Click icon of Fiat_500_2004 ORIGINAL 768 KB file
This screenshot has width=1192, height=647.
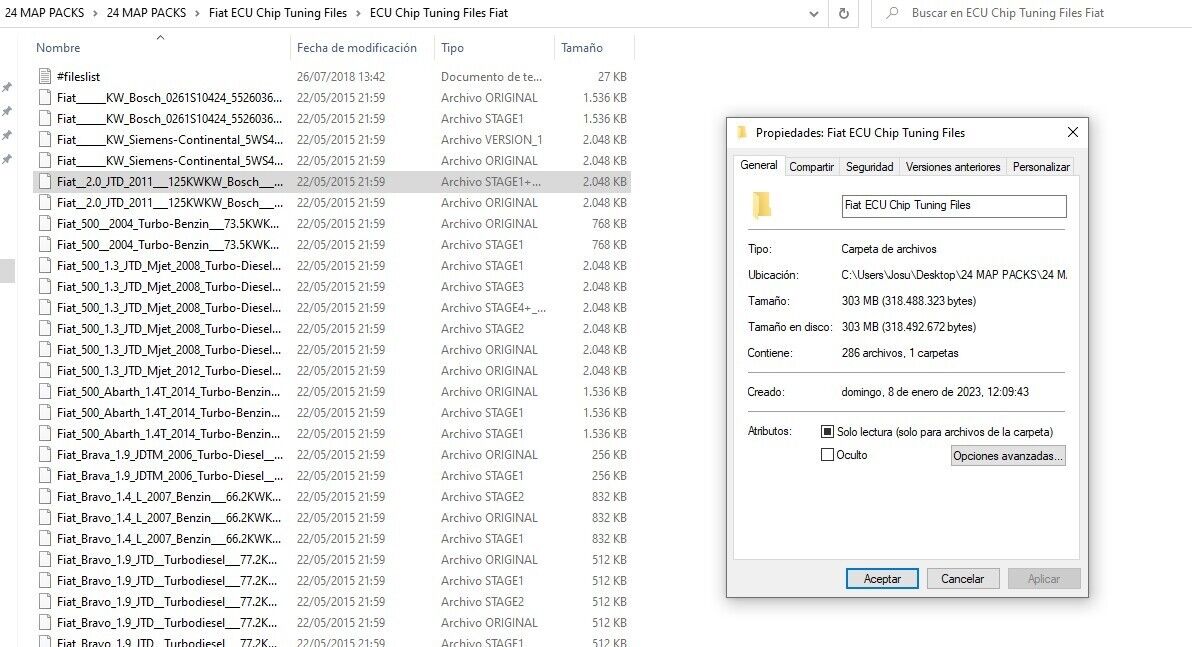(45, 224)
